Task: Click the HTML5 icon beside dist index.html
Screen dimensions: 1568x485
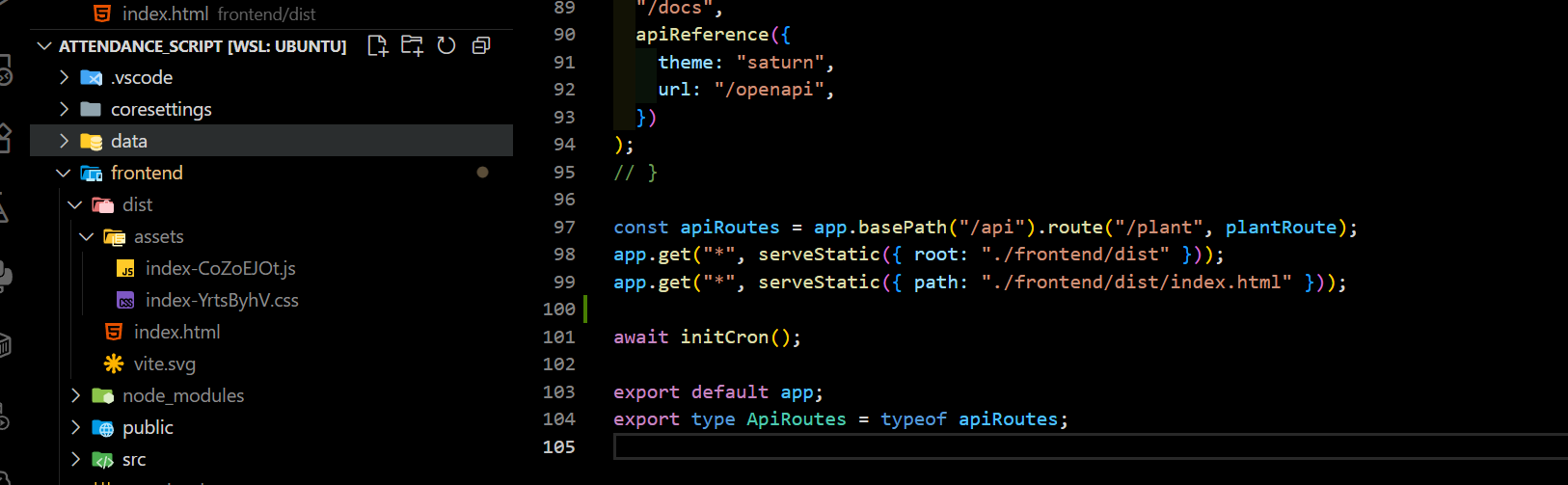Action: 114,332
